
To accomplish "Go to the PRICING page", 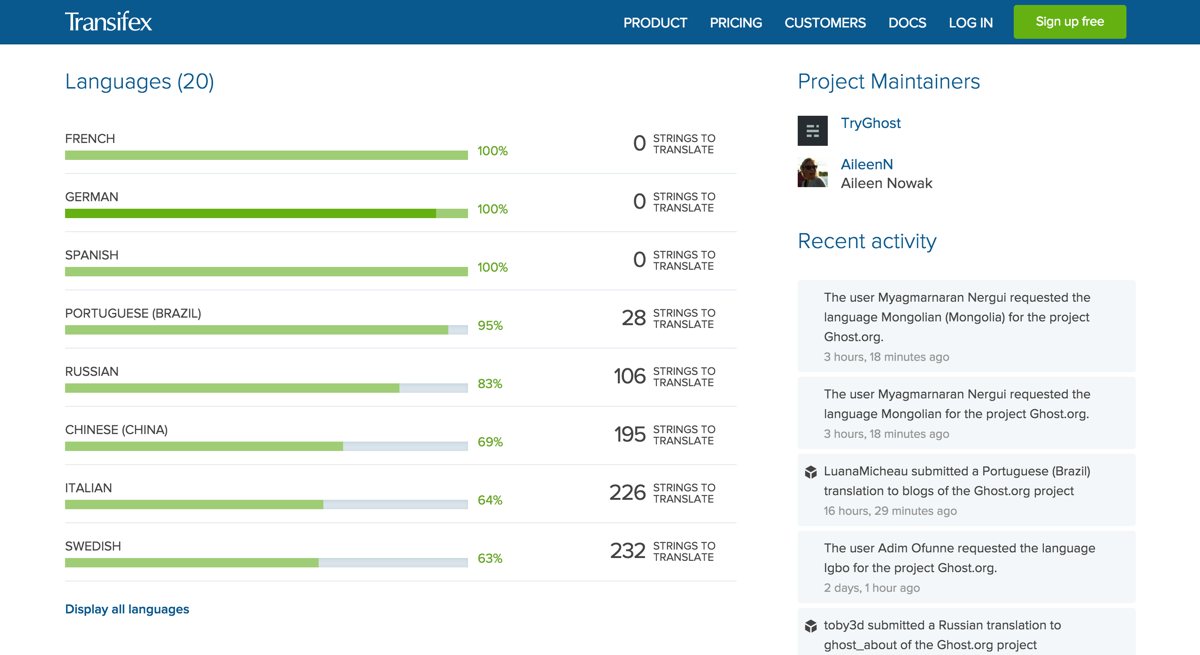I will pyautogui.click(x=736, y=22).
